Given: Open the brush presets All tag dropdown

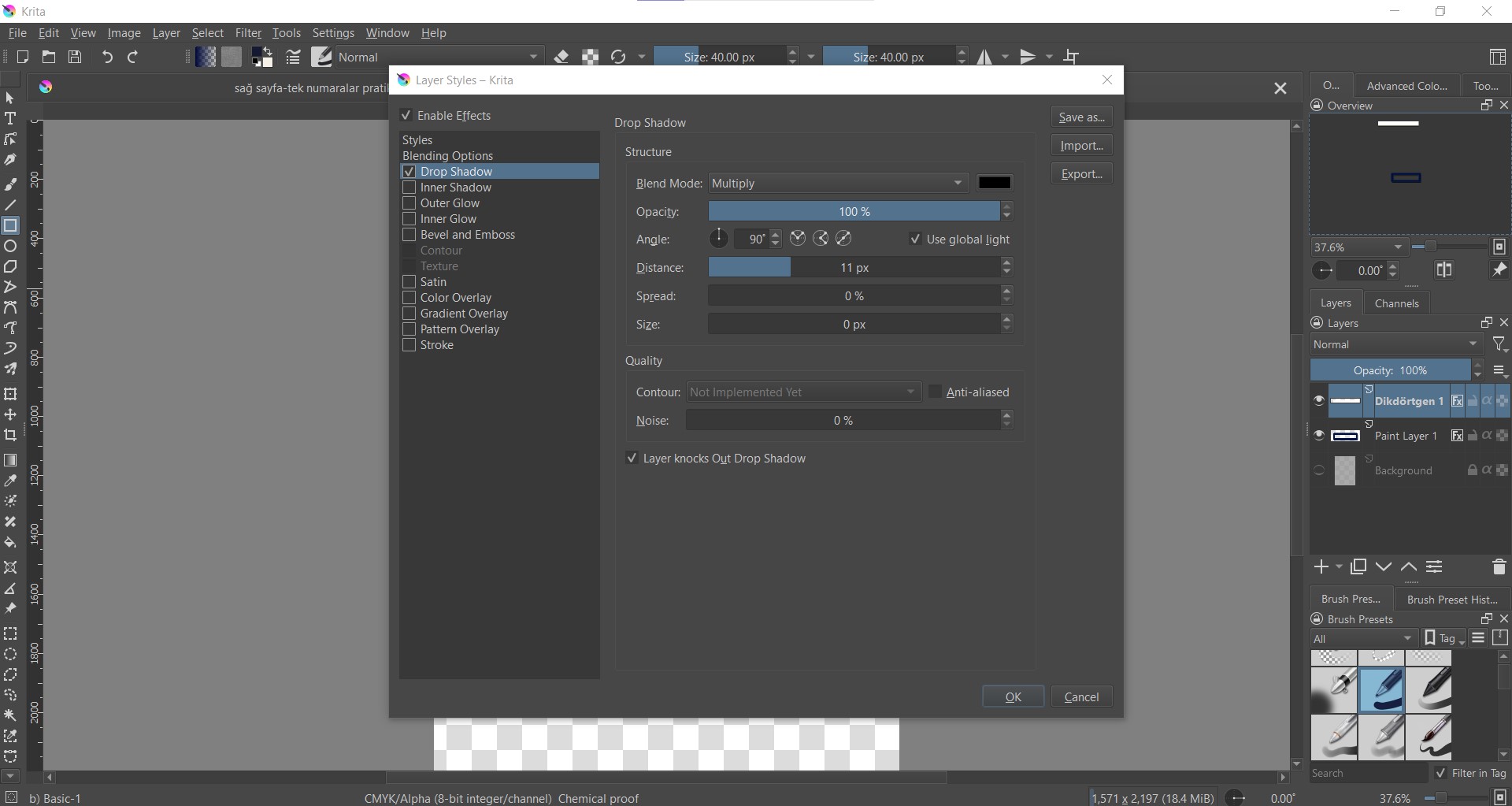Looking at the screenshot, I should [x=1363, y=639].
